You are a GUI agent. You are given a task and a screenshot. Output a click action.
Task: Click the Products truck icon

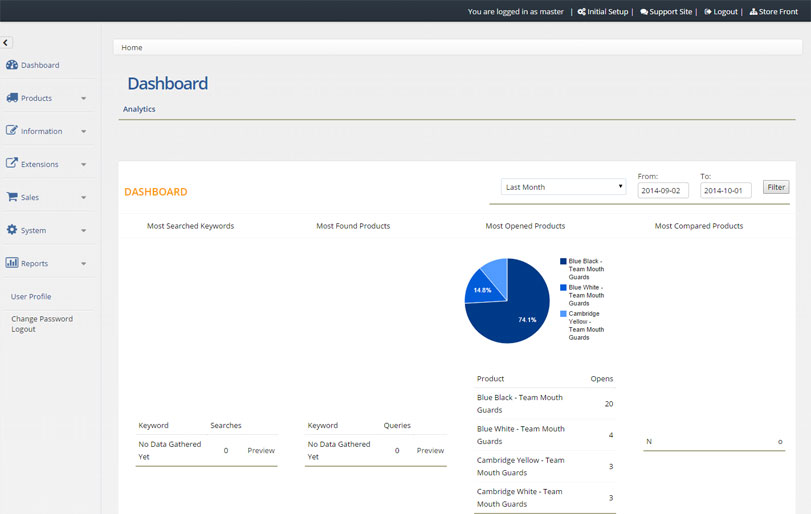(12, 98)
